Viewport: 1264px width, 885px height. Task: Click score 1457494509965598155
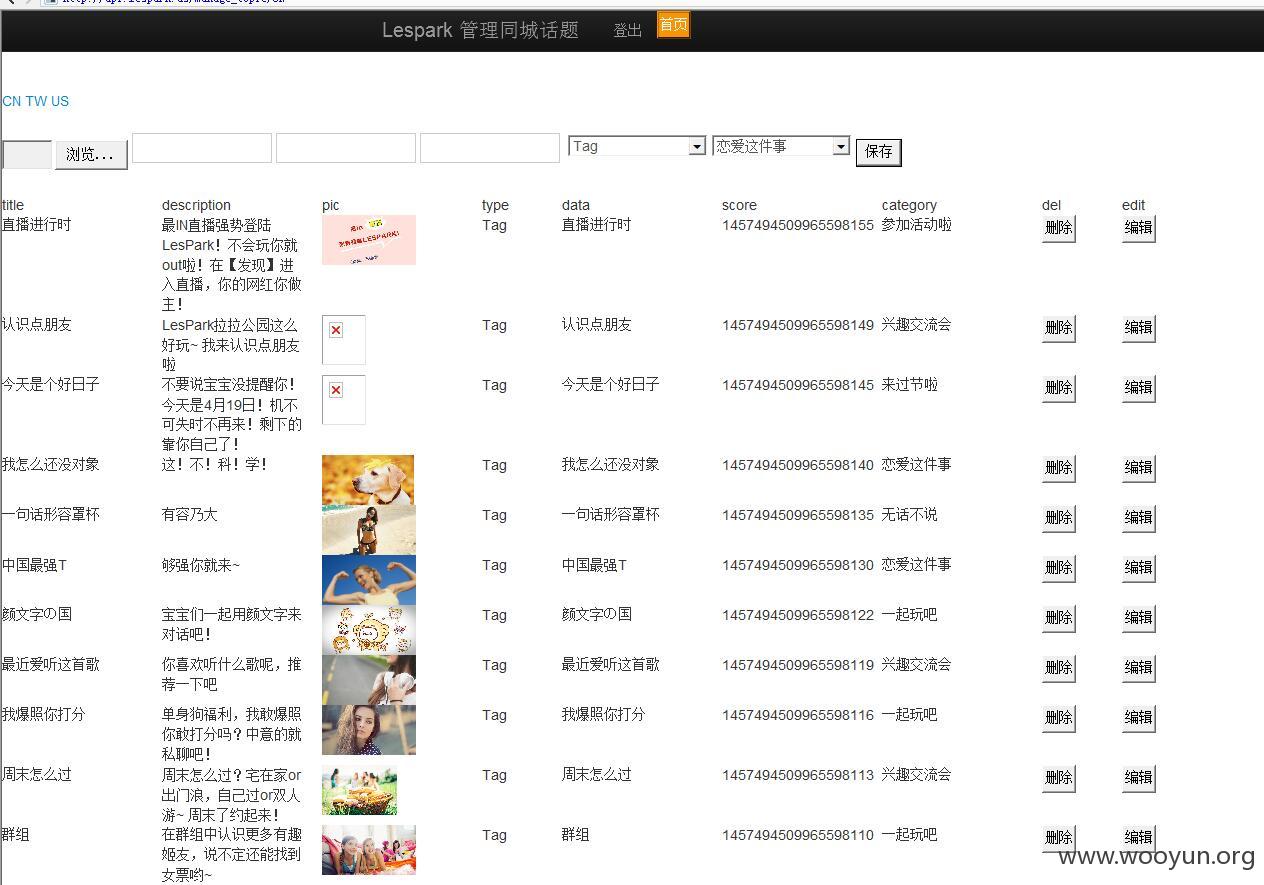click(x=798, y=225)
